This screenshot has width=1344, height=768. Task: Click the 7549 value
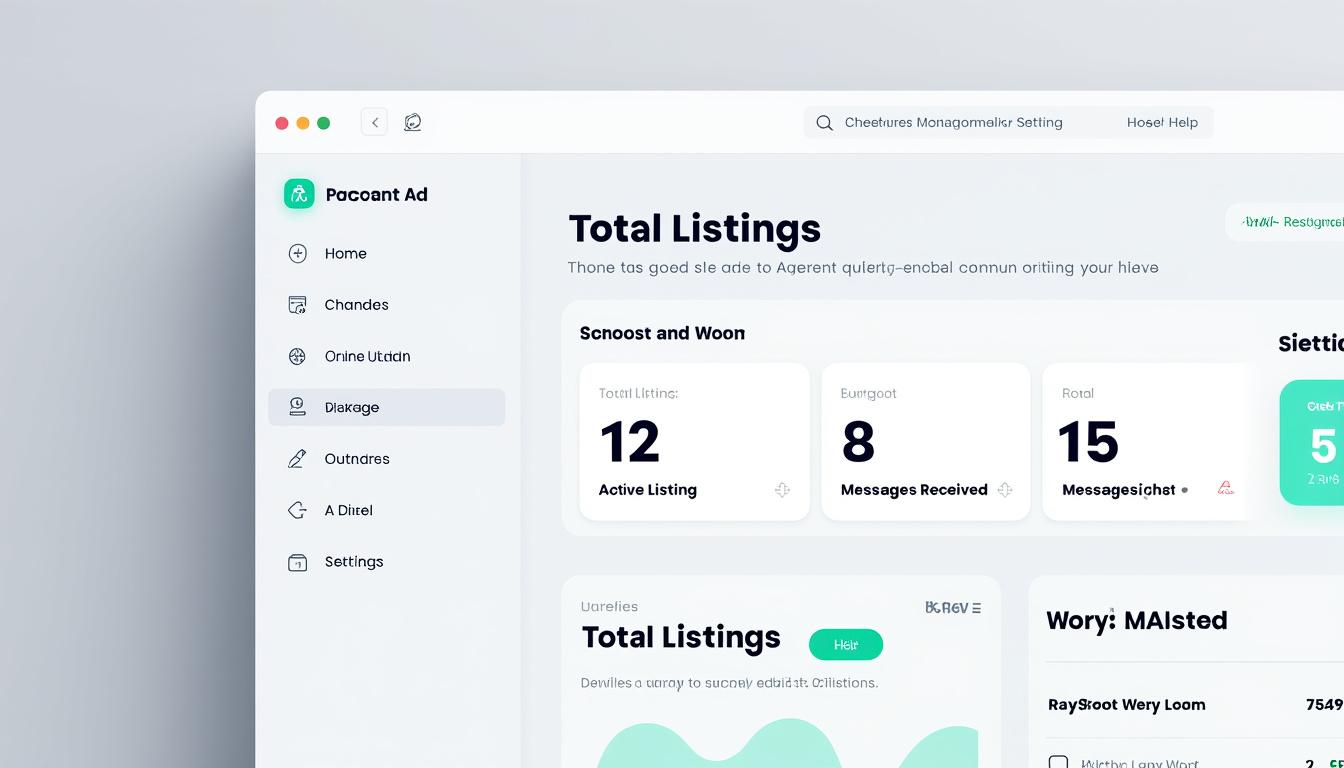1324,704
